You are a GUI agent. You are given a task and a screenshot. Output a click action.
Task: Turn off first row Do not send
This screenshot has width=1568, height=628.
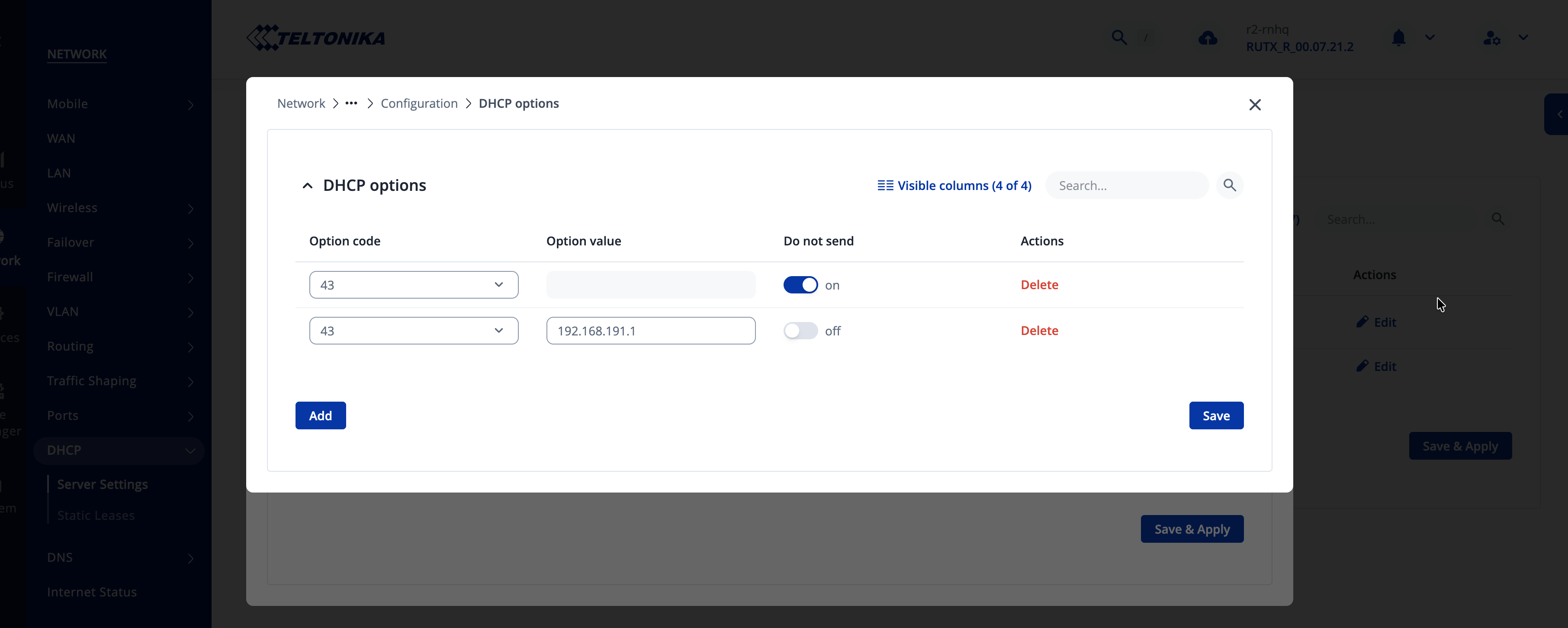pos(800,285)
